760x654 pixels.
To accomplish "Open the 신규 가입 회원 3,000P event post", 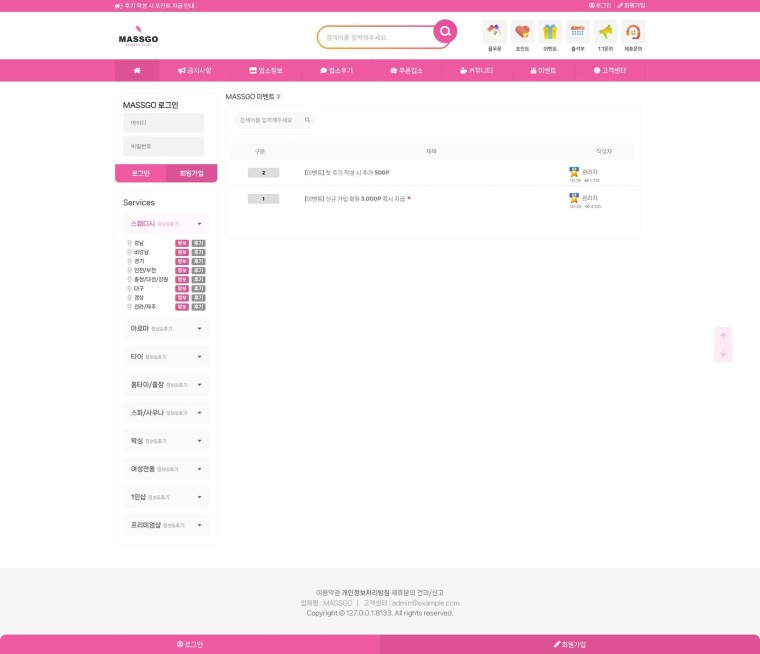I will pos(354,199).
